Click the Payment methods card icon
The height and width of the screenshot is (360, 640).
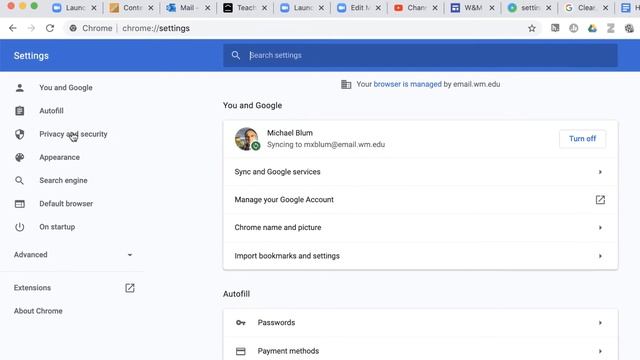241,351
